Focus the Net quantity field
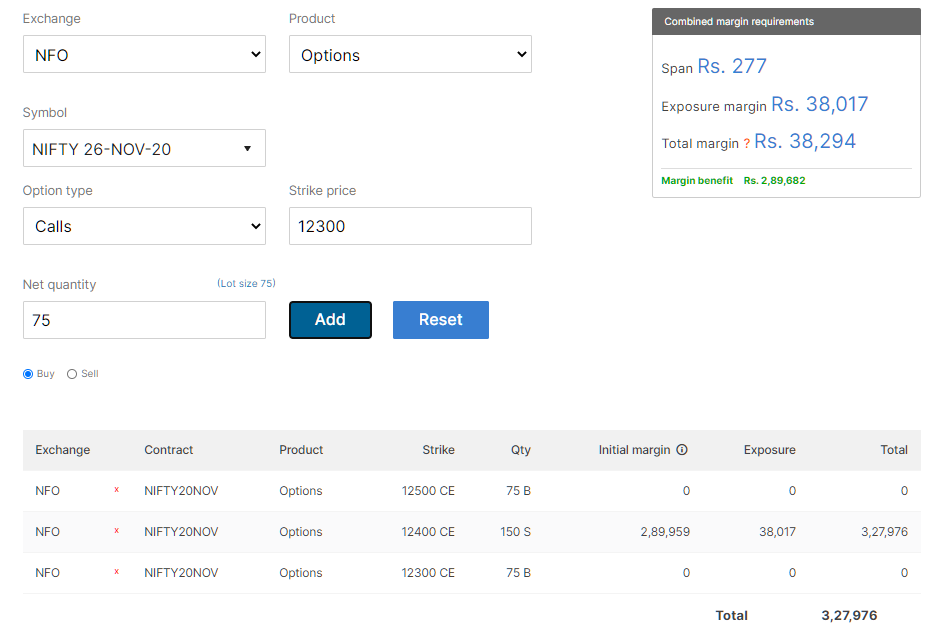The width and height of the screenshot is (940, 630). (x=144, y=320)
